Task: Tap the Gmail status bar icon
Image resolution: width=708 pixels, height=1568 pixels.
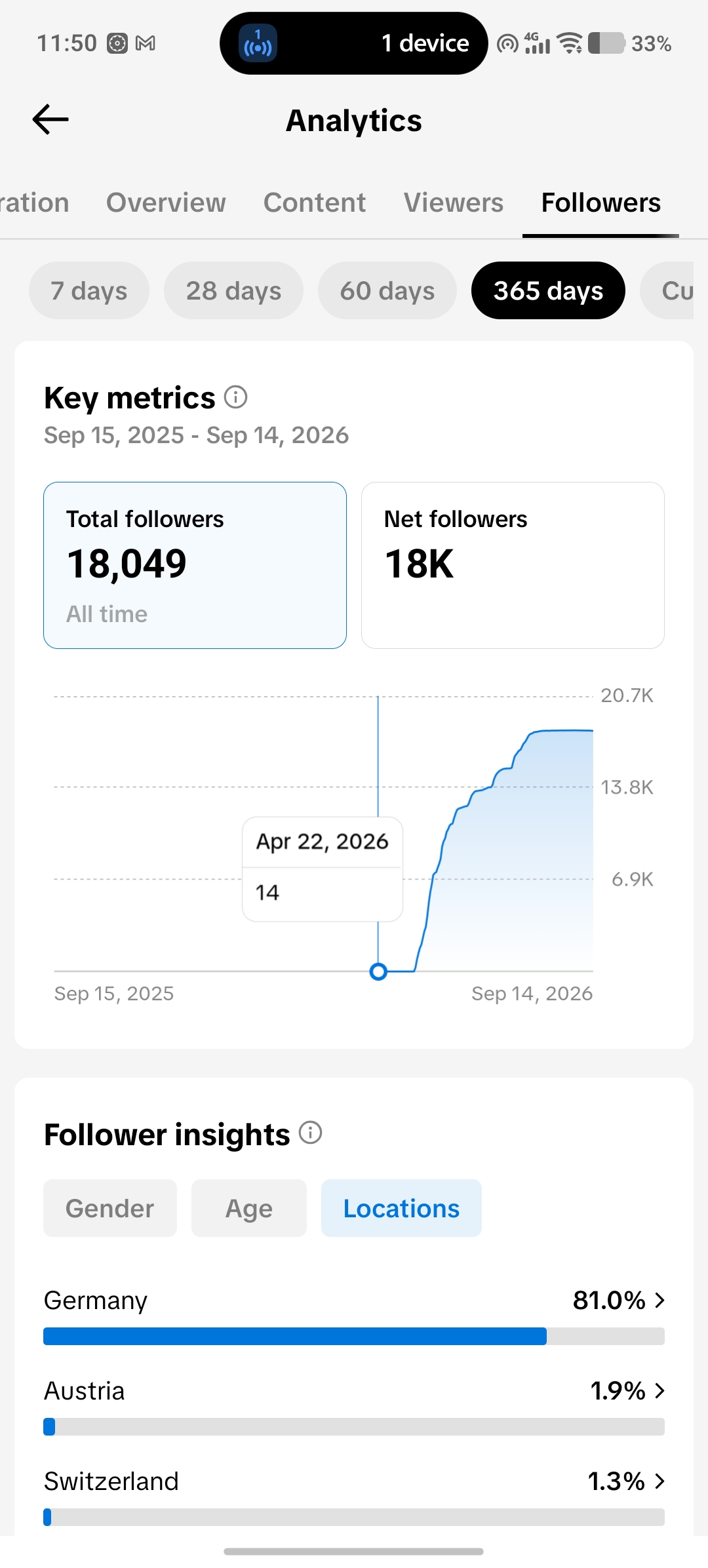Action: coord(145,43)
